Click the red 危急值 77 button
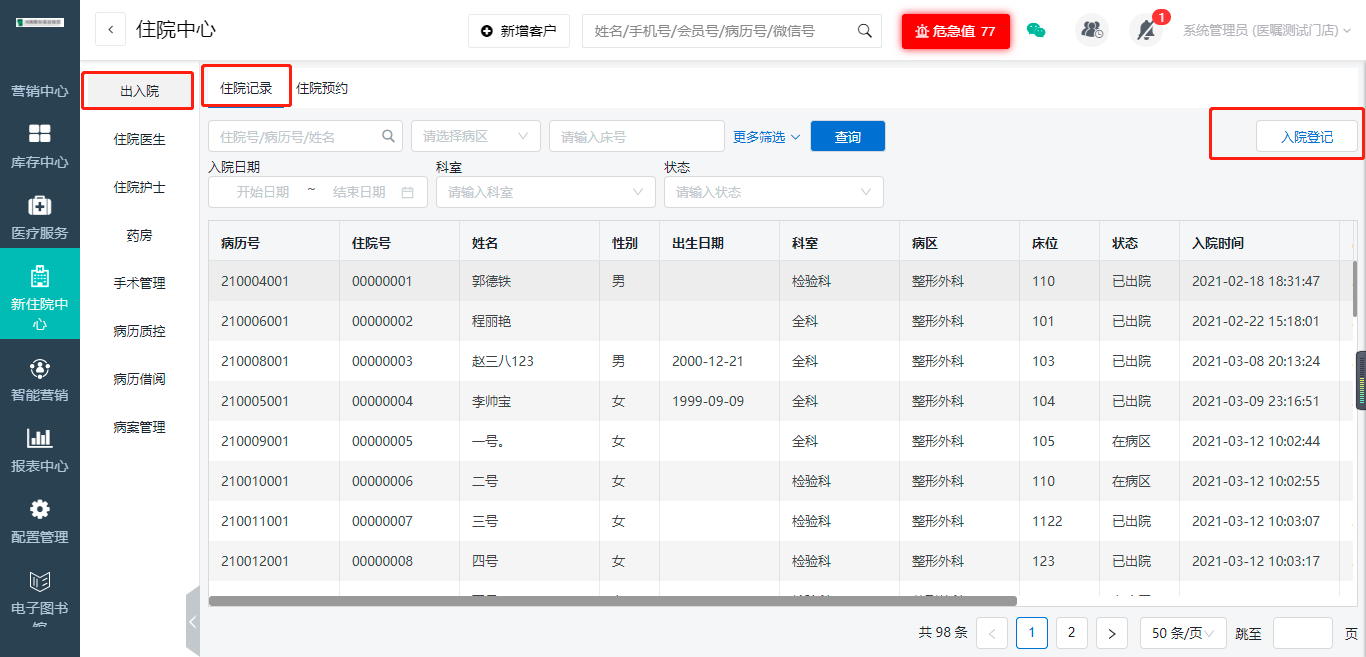Viewport: 1366px width, 657px height. point(955,31)
